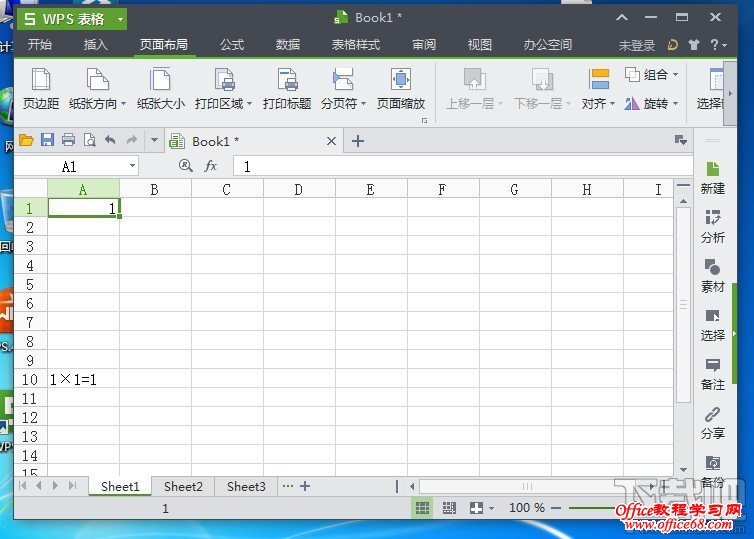Expand the 纸张方向 orientation dropdown
Image resolution: width=754 pixels, height=539 pixels.
122,103
